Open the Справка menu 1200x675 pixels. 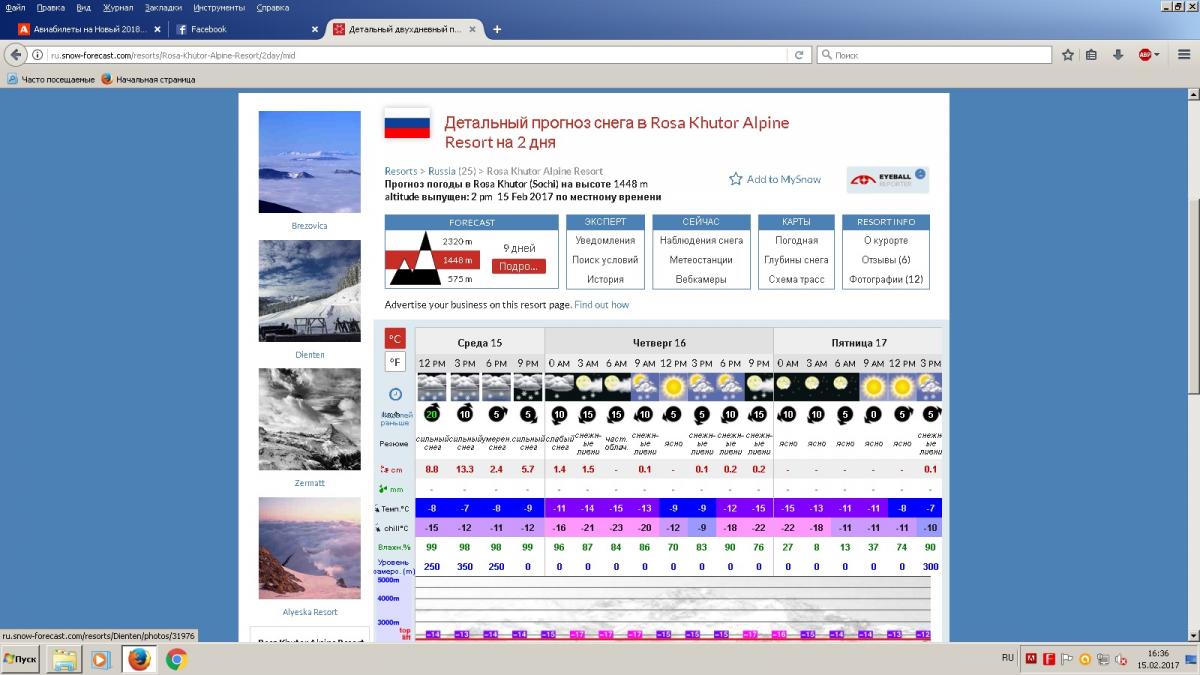click(273, 7)
